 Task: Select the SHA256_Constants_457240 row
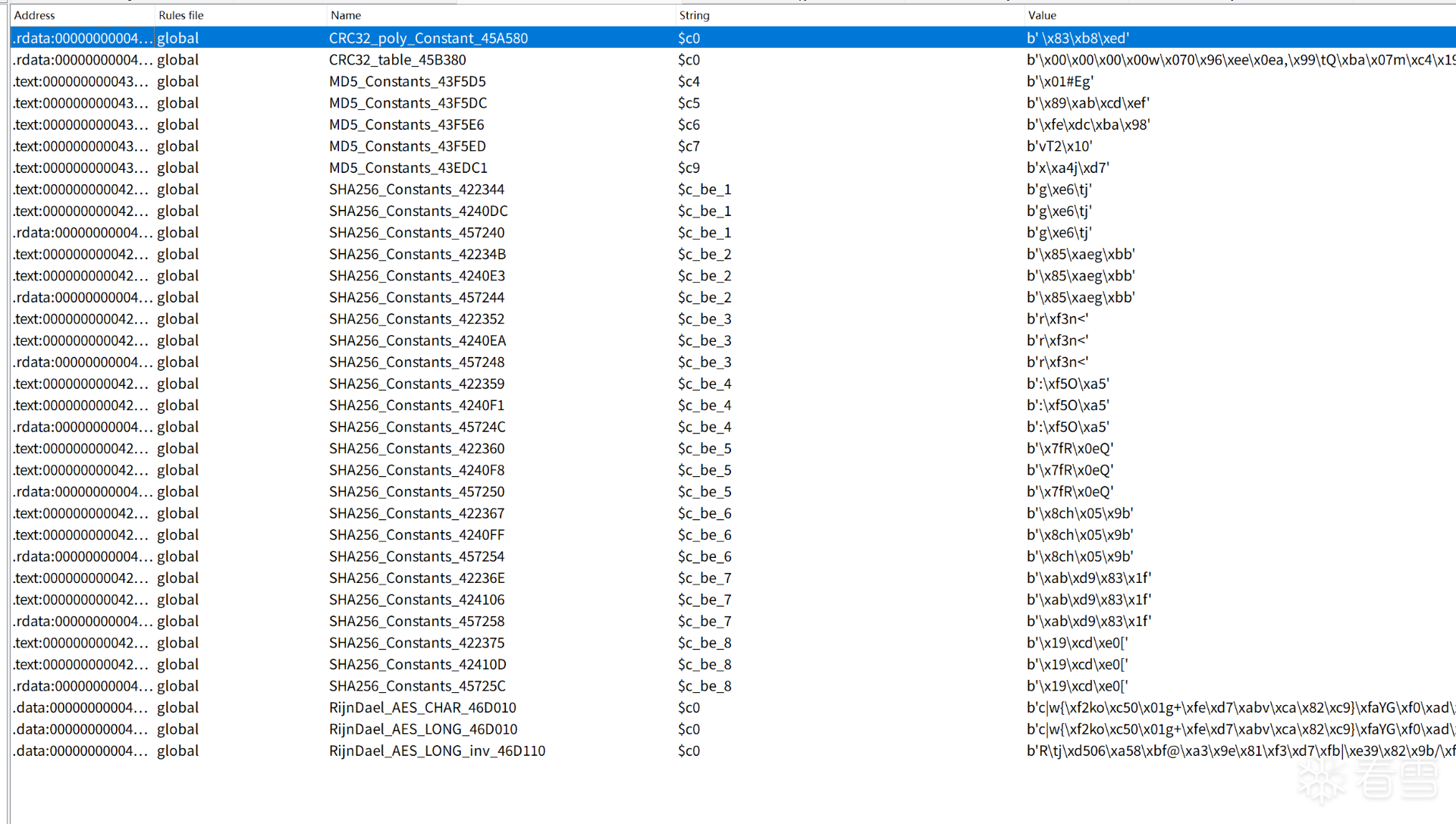[x=416, y=233]
